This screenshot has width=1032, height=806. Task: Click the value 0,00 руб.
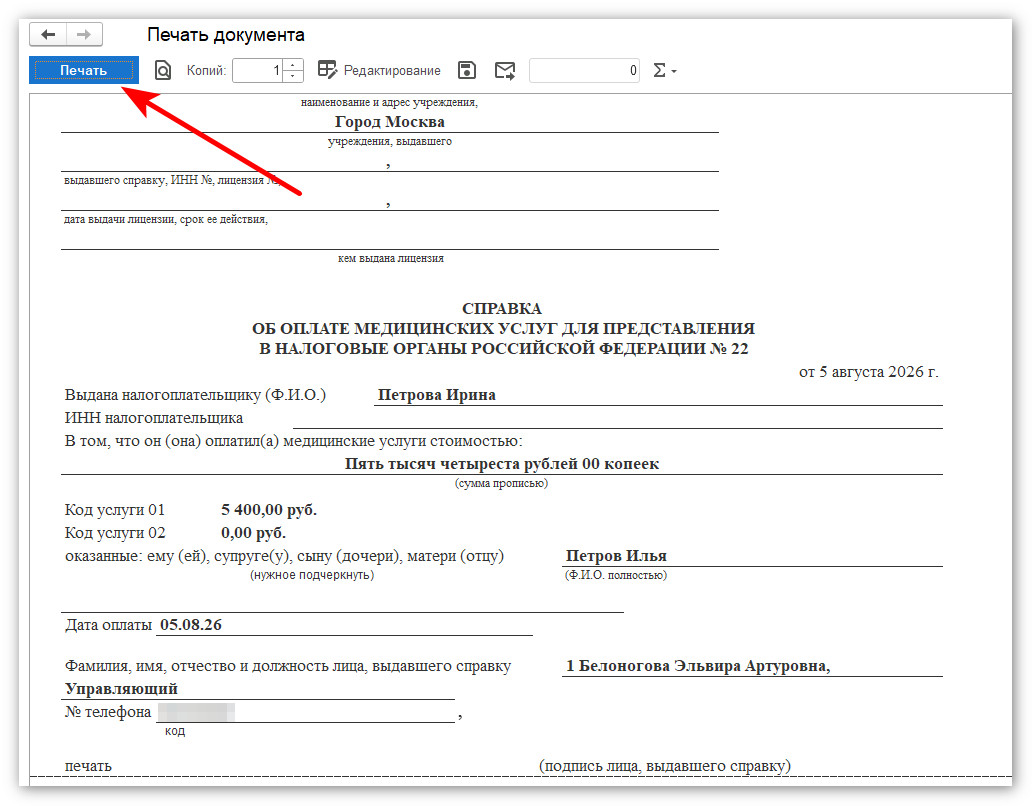tap(253, 533)
